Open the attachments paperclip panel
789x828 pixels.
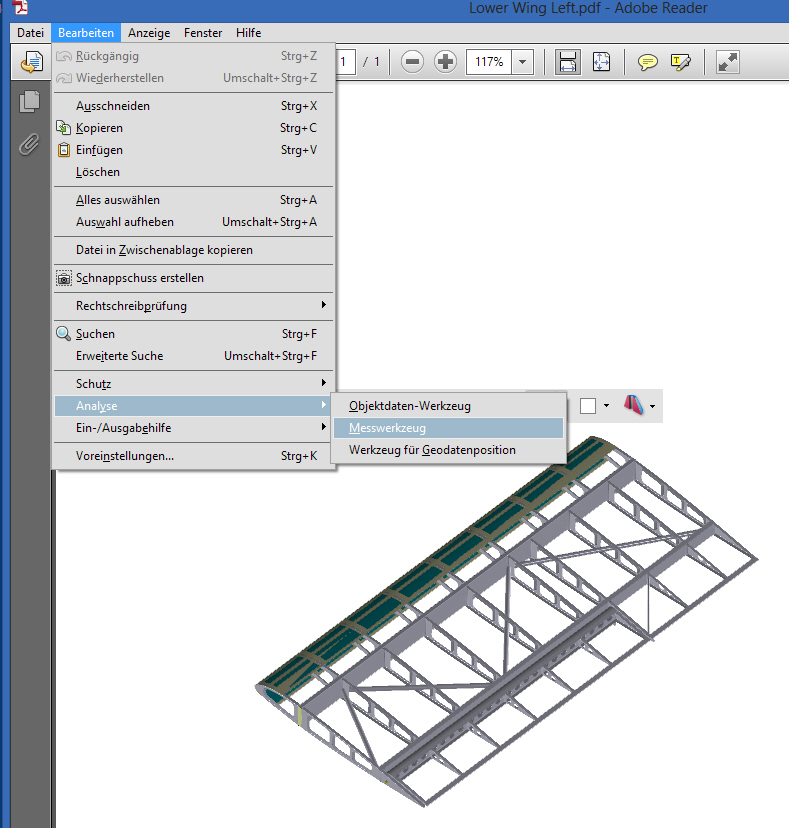click(x=30, y=144)
